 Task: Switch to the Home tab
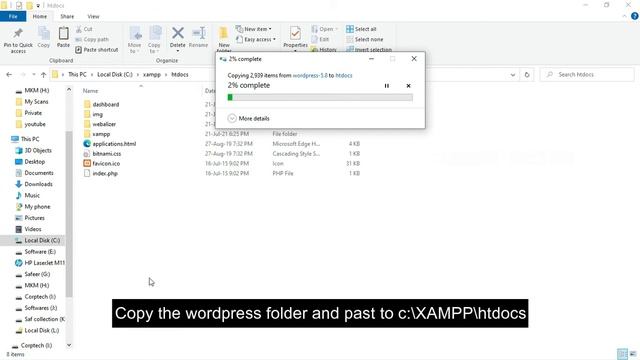coord(40,16)
